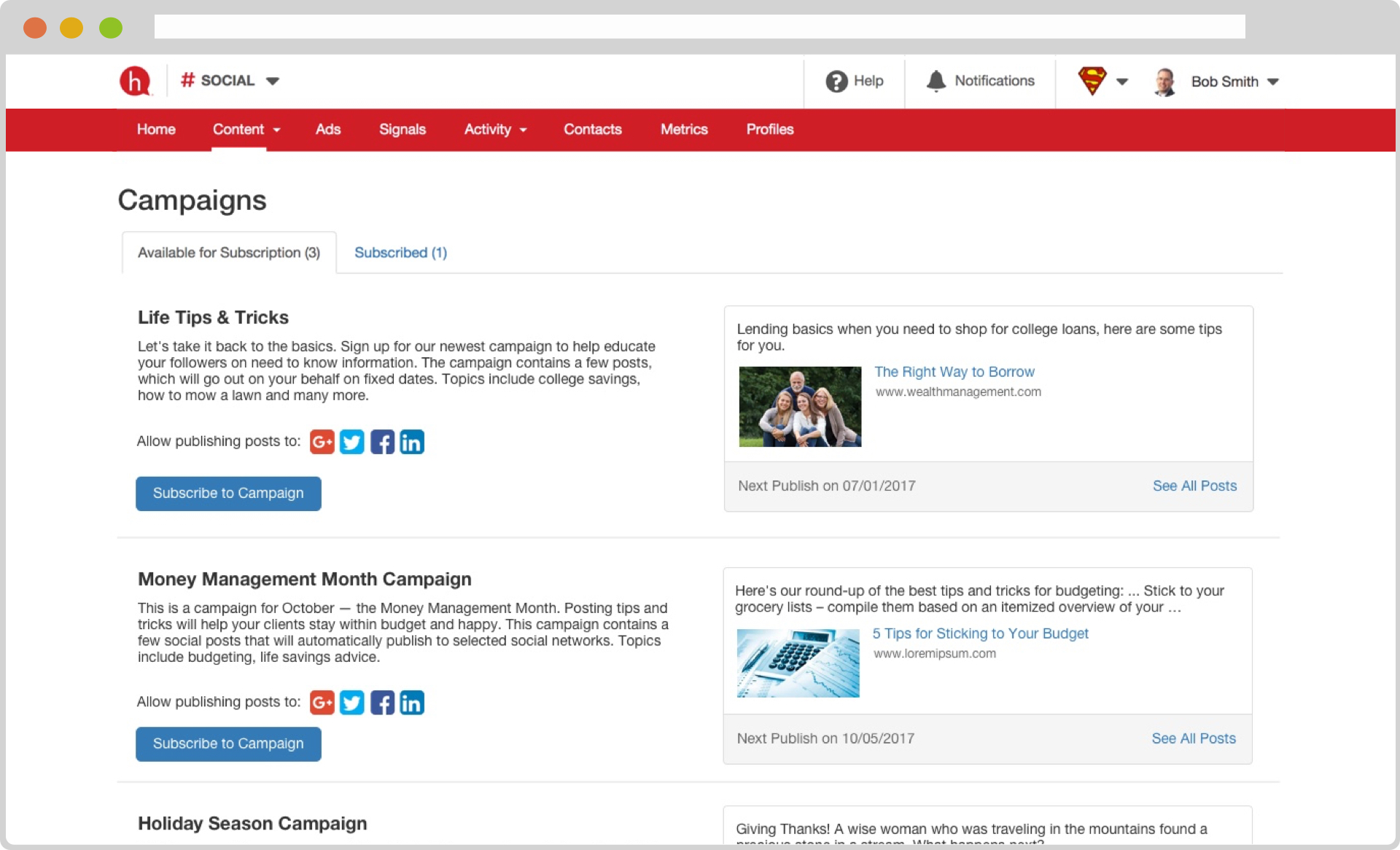Open the Ads menu item
Image resolution: width=1400 pixels, height=850 pixels.
[x=328, y=129]
